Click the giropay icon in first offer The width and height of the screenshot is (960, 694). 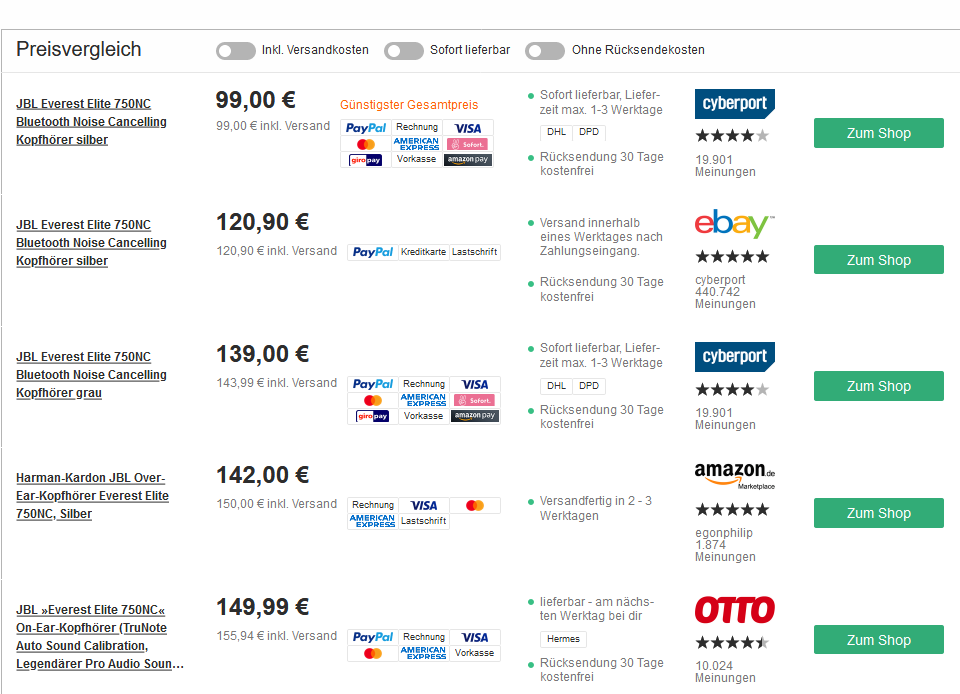point(366,160)
